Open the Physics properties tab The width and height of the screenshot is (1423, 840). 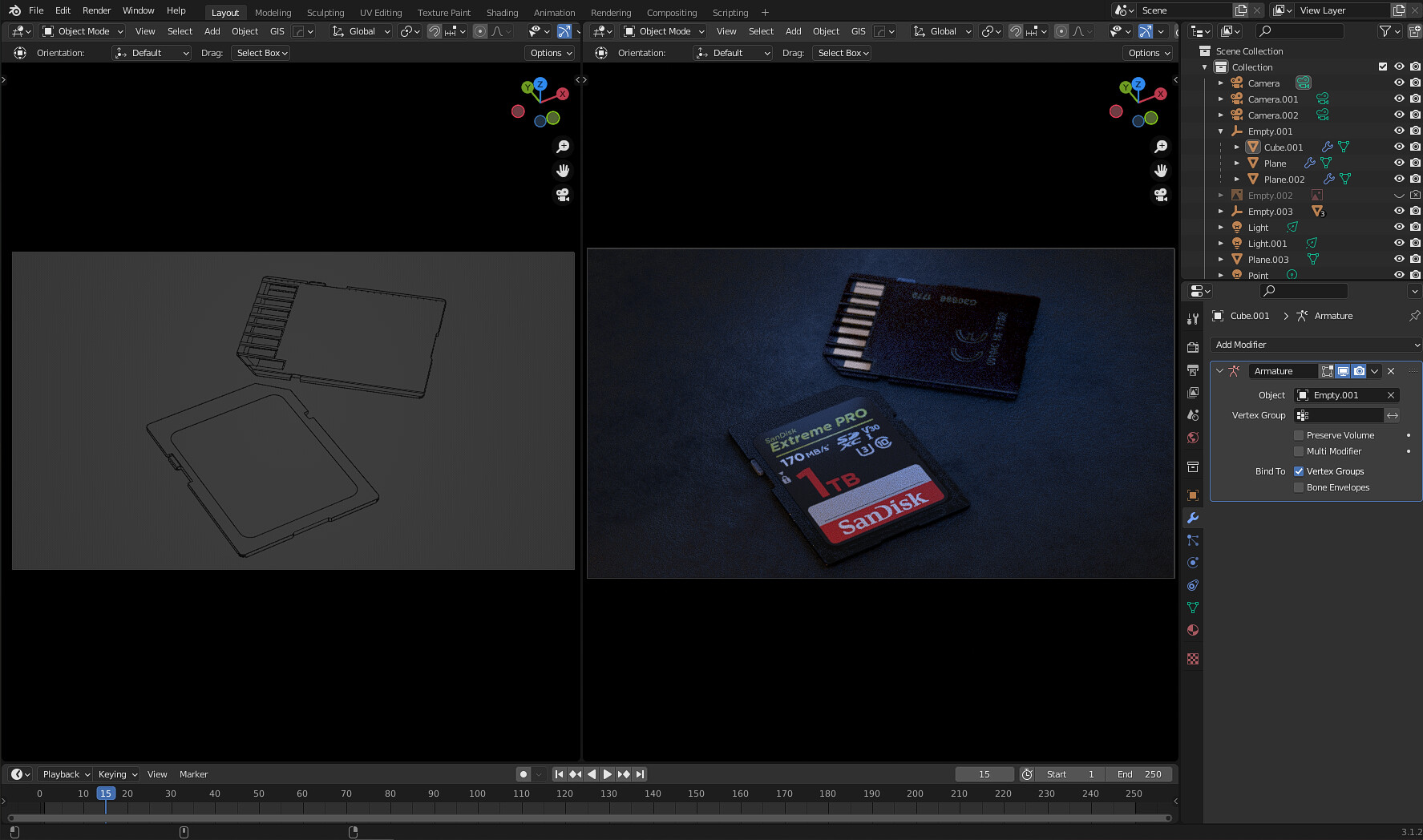tap(1193, 563)
